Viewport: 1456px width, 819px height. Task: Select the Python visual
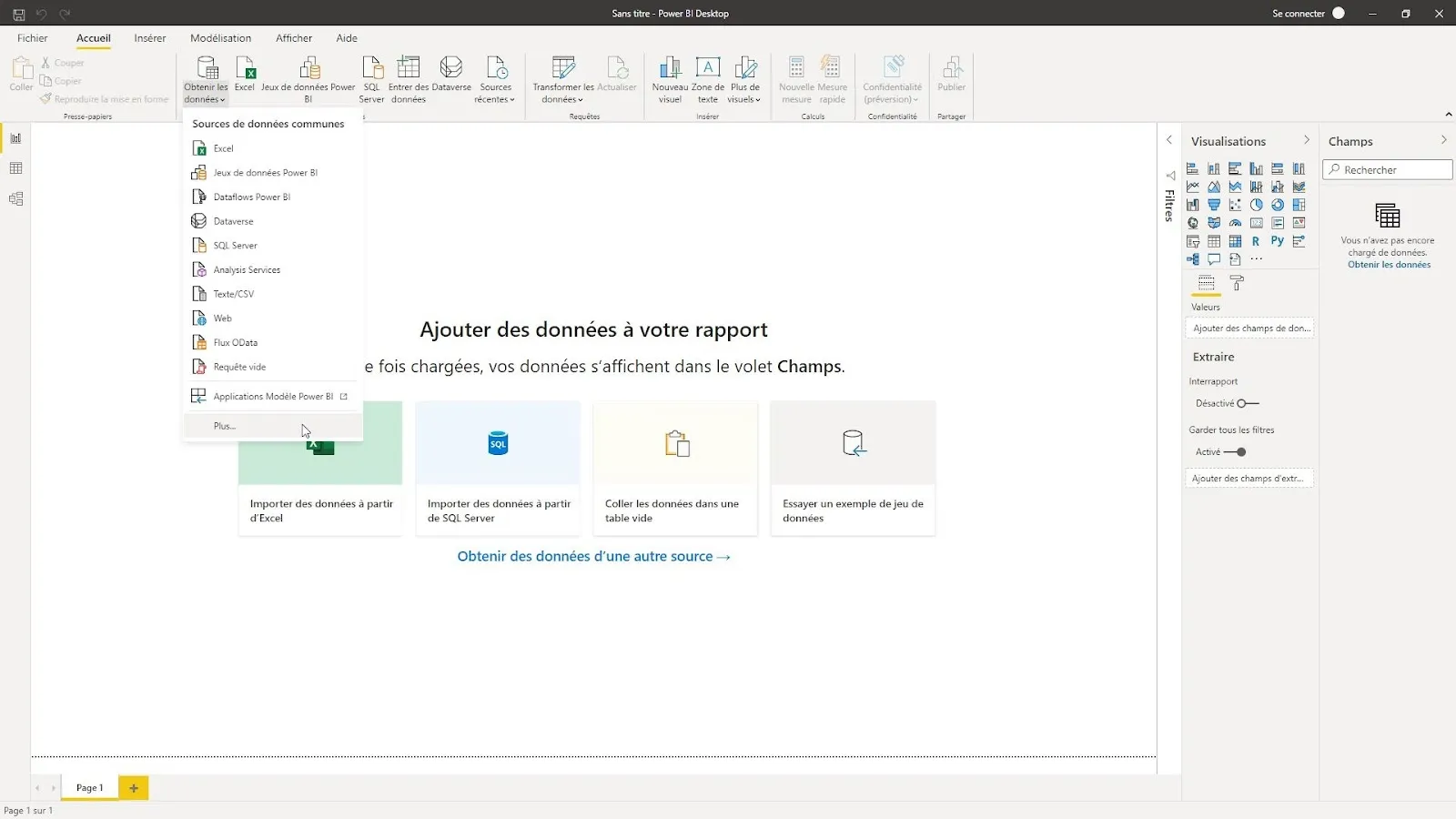point(1278,241)
